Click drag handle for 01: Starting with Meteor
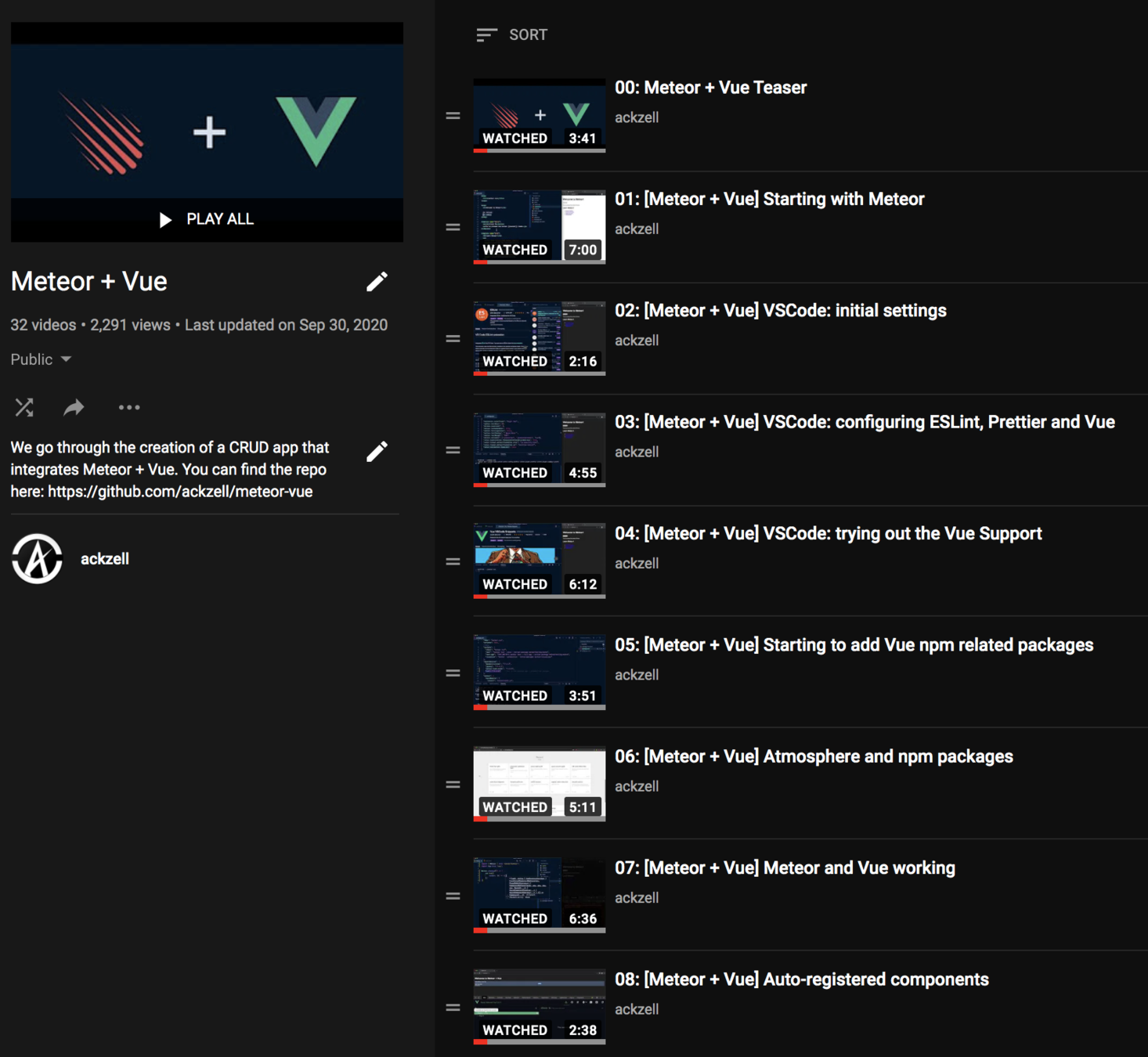 (x=453, y=227)
